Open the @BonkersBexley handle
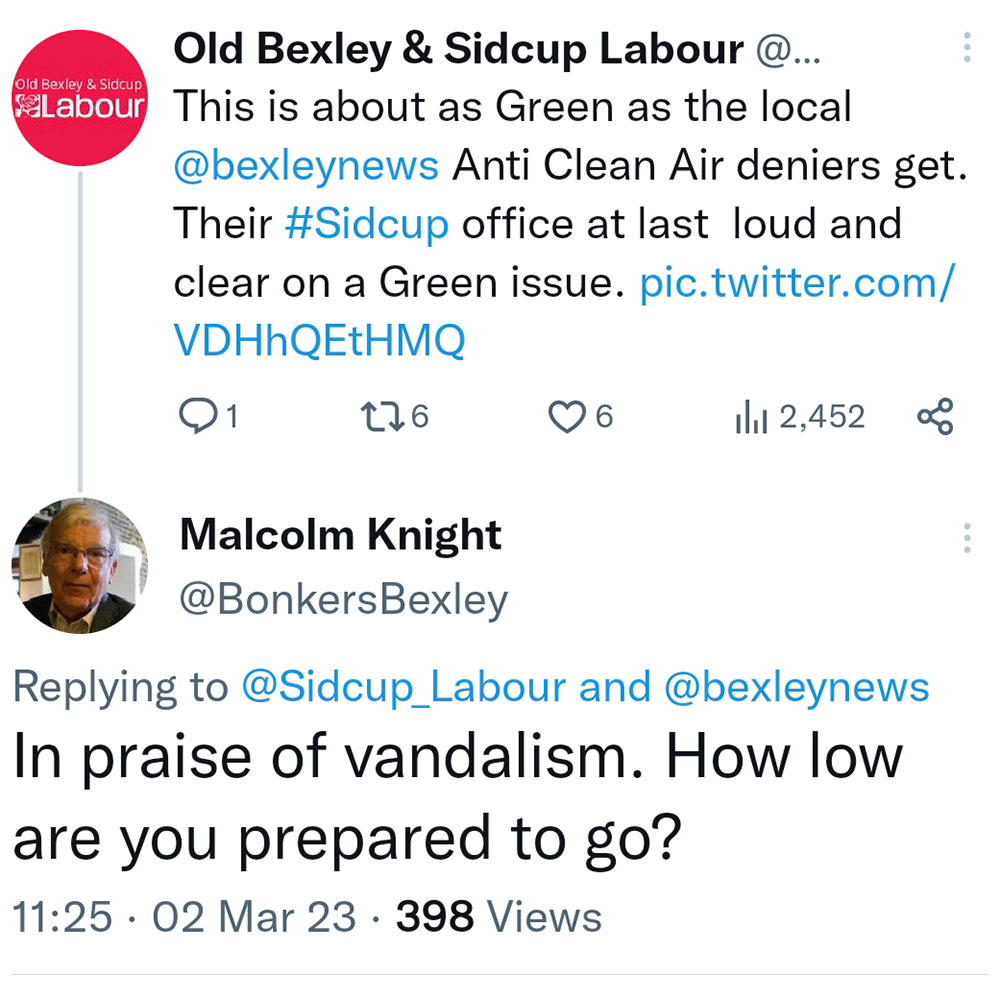Screen dimensions: 1000x1000 343,599
